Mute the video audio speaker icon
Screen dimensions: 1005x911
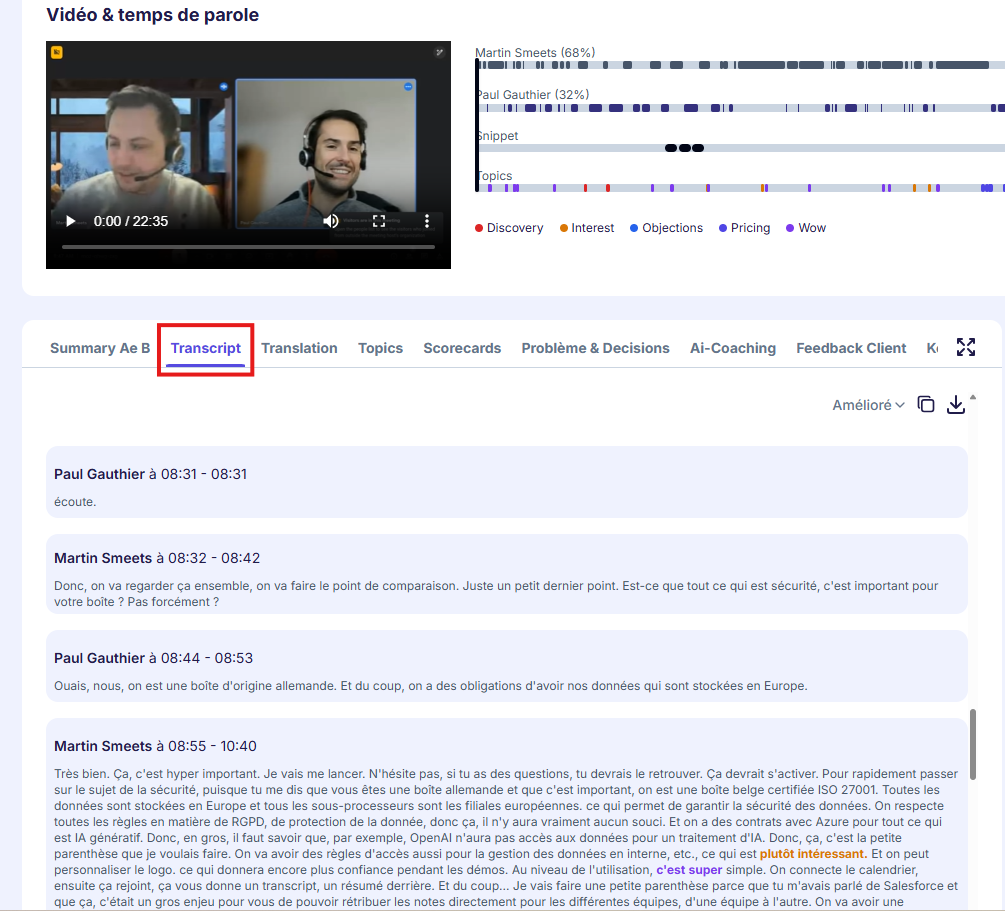[x=331, y=221]
